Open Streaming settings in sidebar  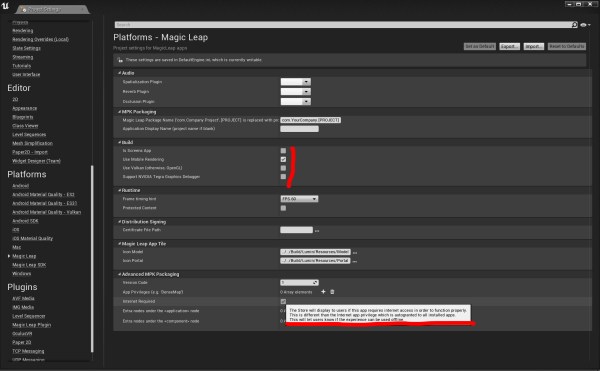23,57
